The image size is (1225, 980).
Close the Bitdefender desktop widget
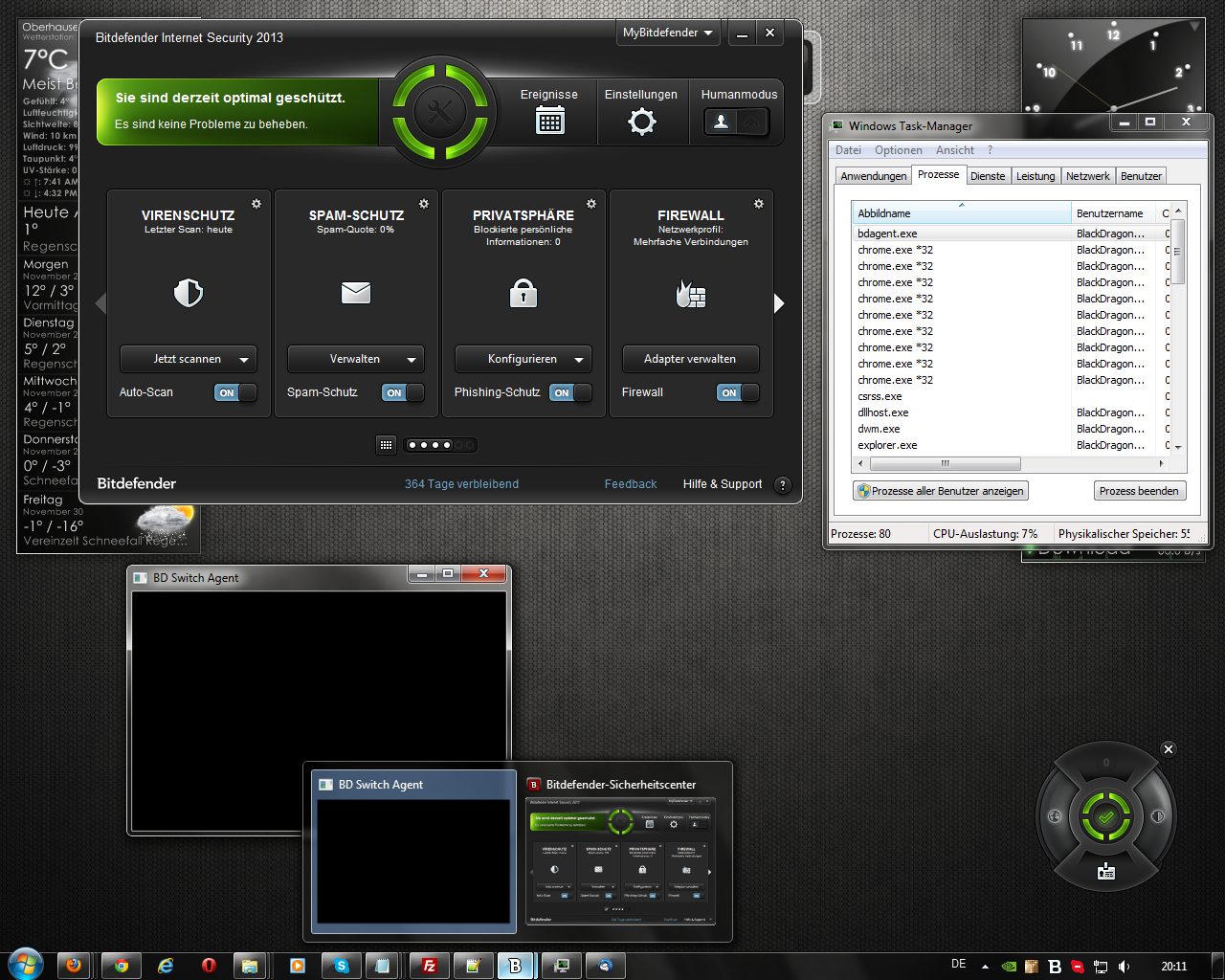pos(1169,749)
